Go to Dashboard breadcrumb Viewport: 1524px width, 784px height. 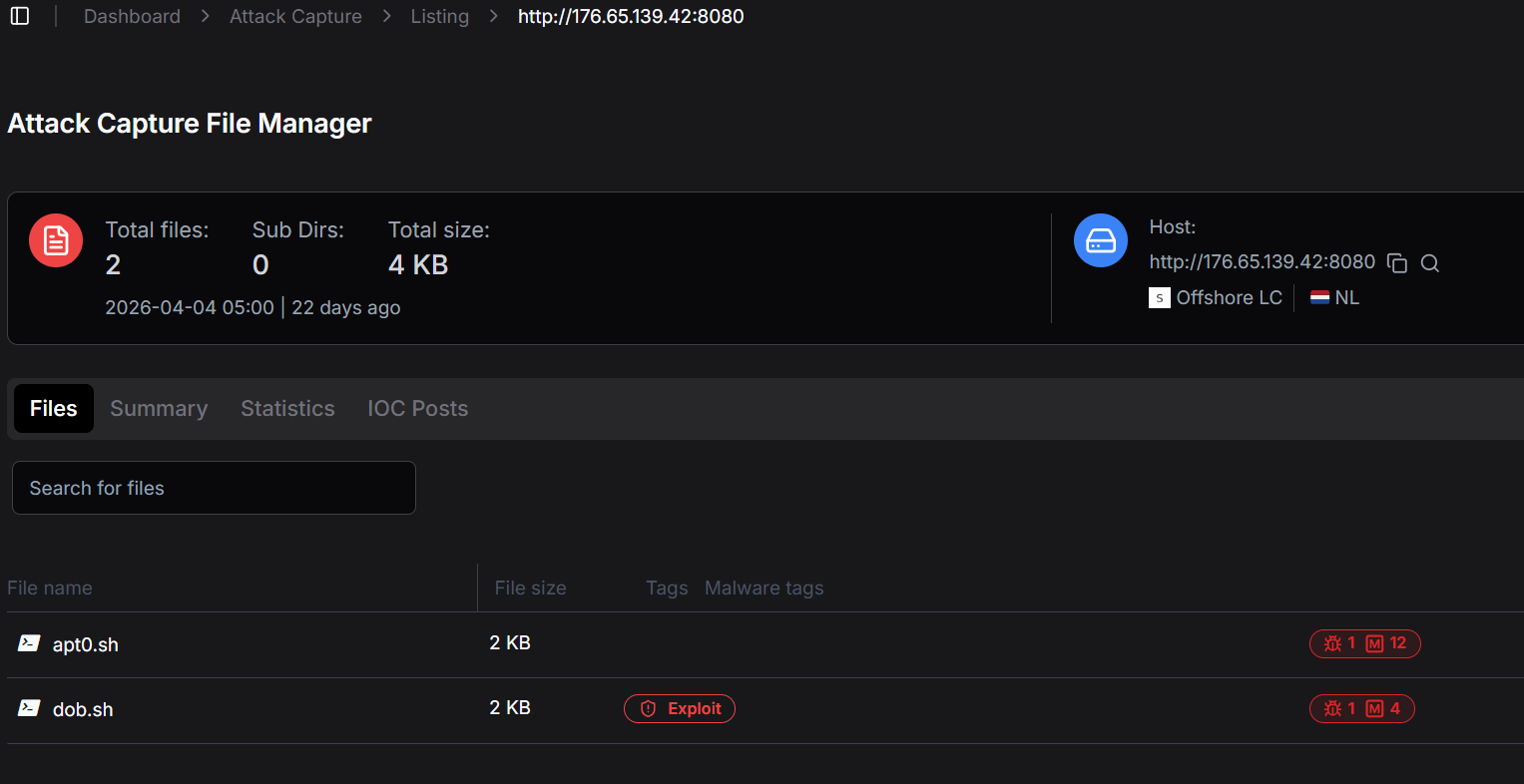[132, 16]
